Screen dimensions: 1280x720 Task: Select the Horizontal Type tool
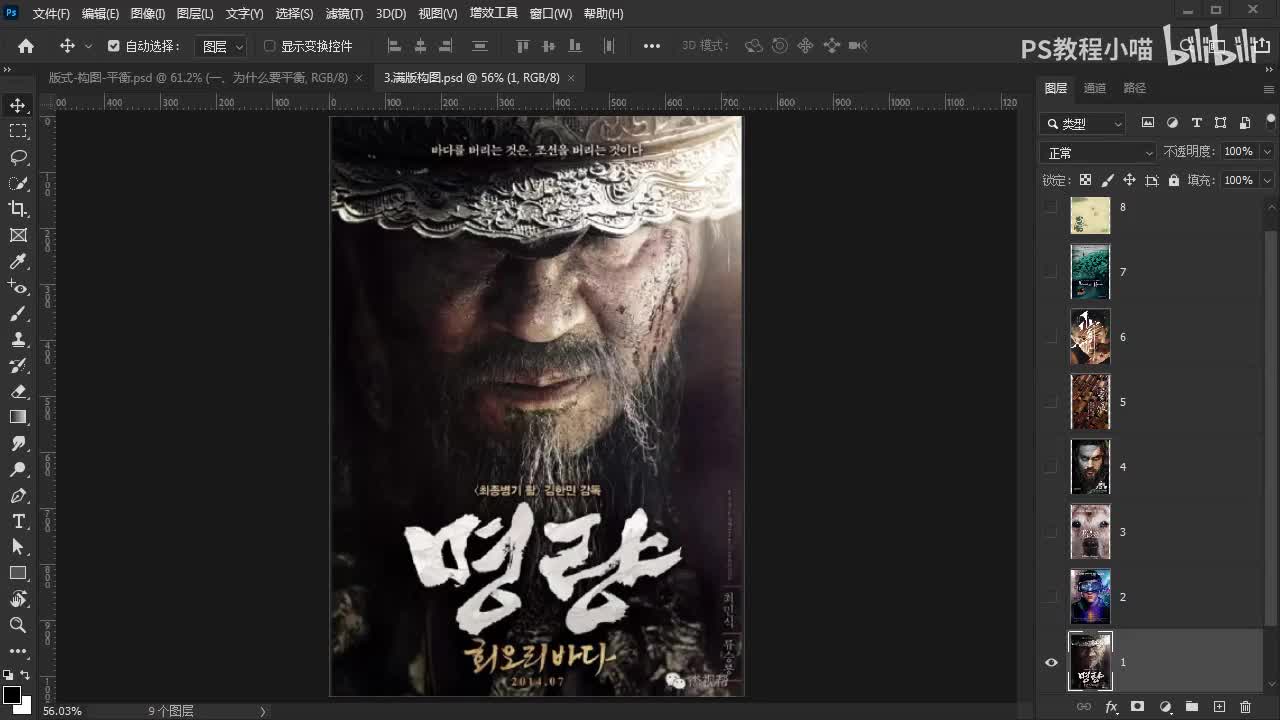(x=18, y=521)
